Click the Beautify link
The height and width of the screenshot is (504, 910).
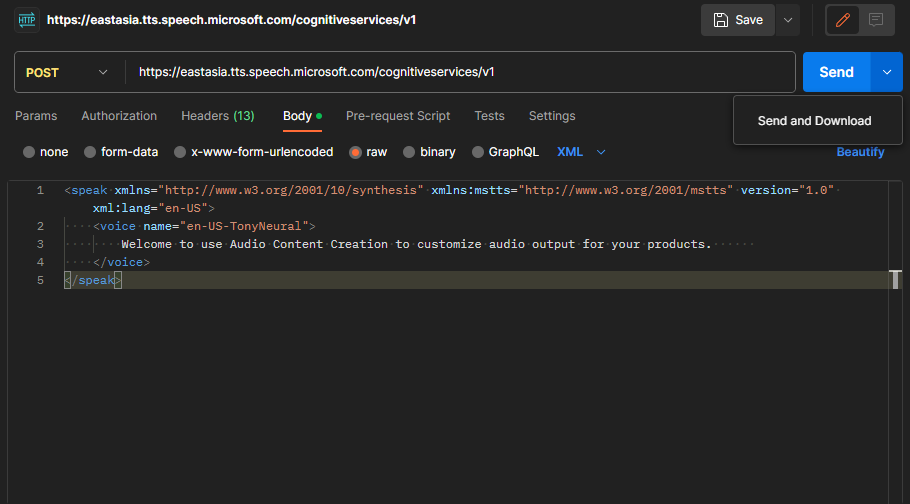(860, 152)
